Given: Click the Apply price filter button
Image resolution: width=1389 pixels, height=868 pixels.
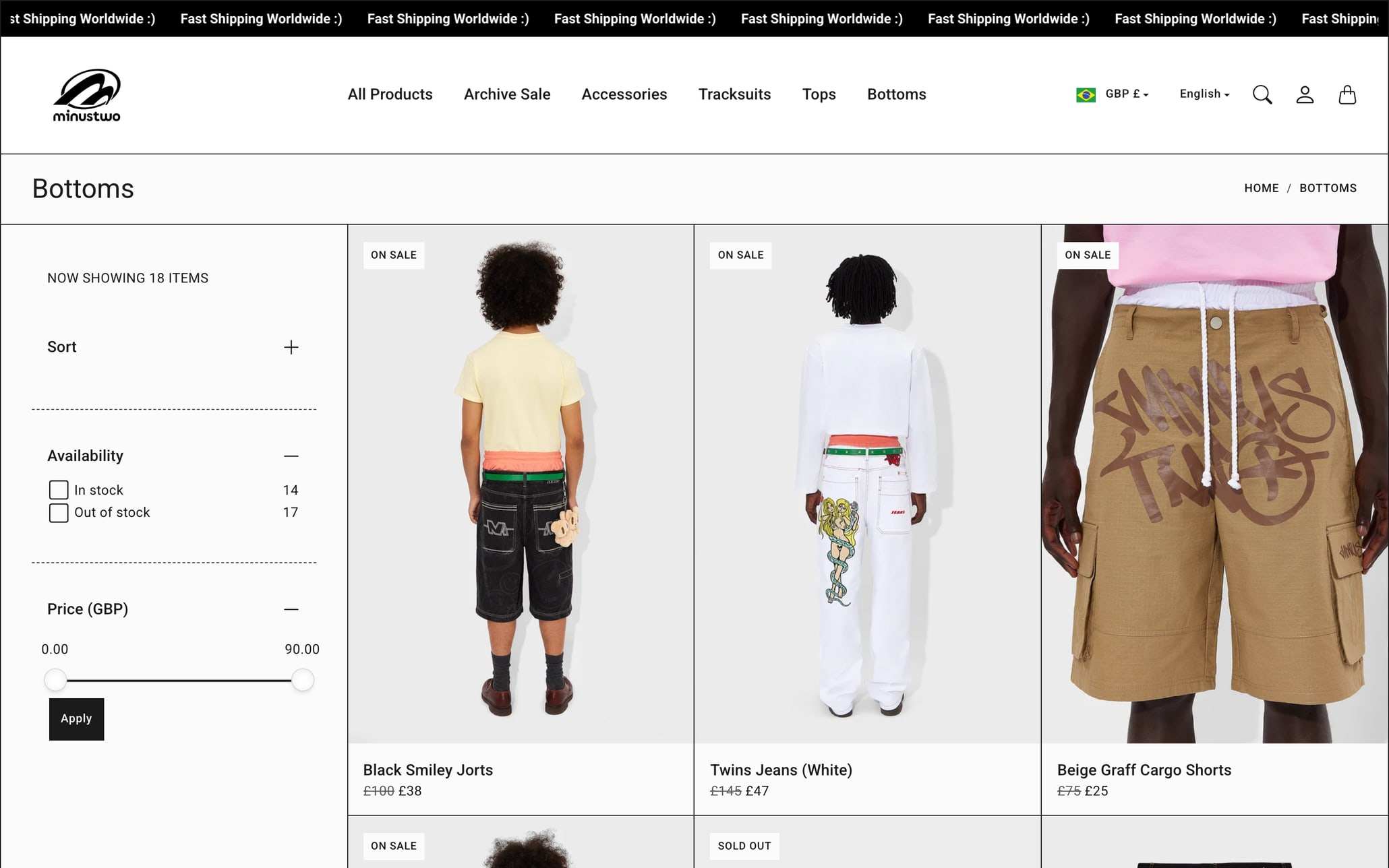Looking at the screenshot, I should pyautogui.click(x=76, y=719).
